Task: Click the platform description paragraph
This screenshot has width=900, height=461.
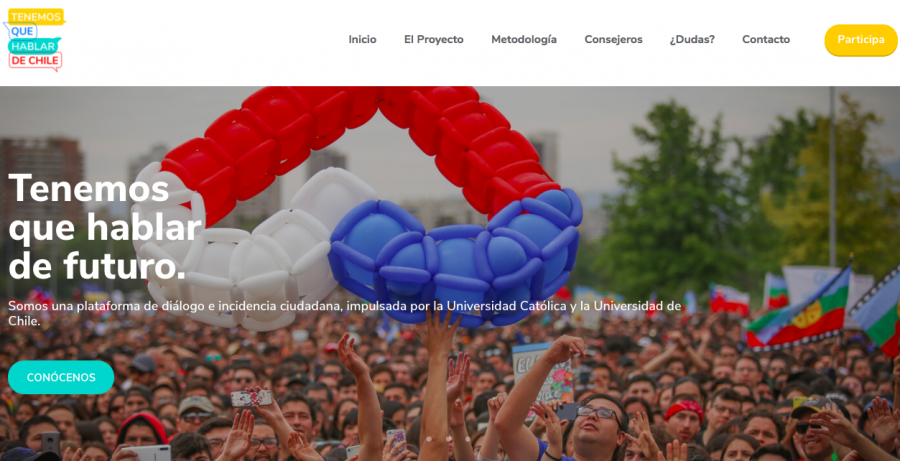Action: 344,313
